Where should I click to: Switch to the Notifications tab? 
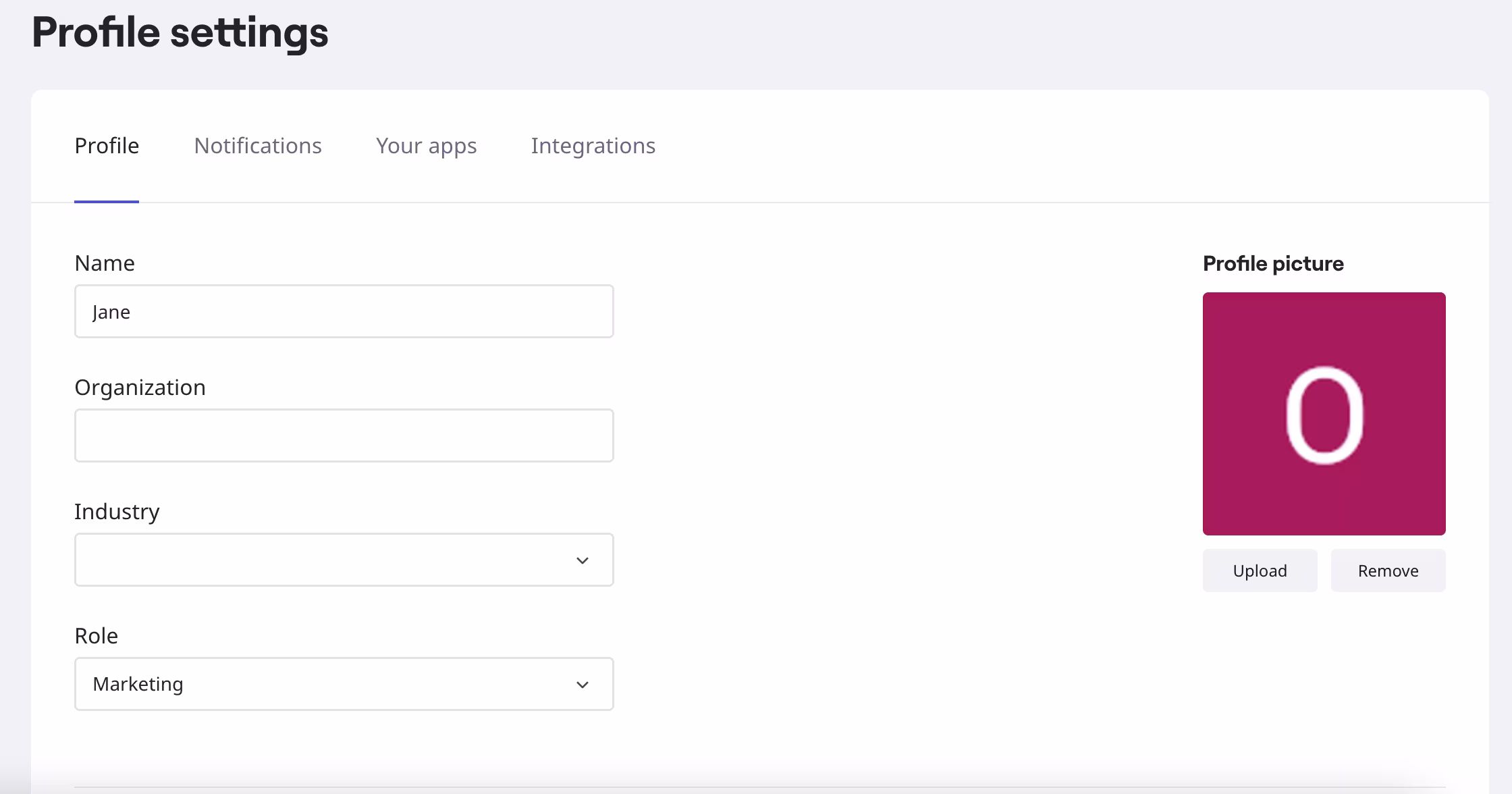tap(258, 146)
